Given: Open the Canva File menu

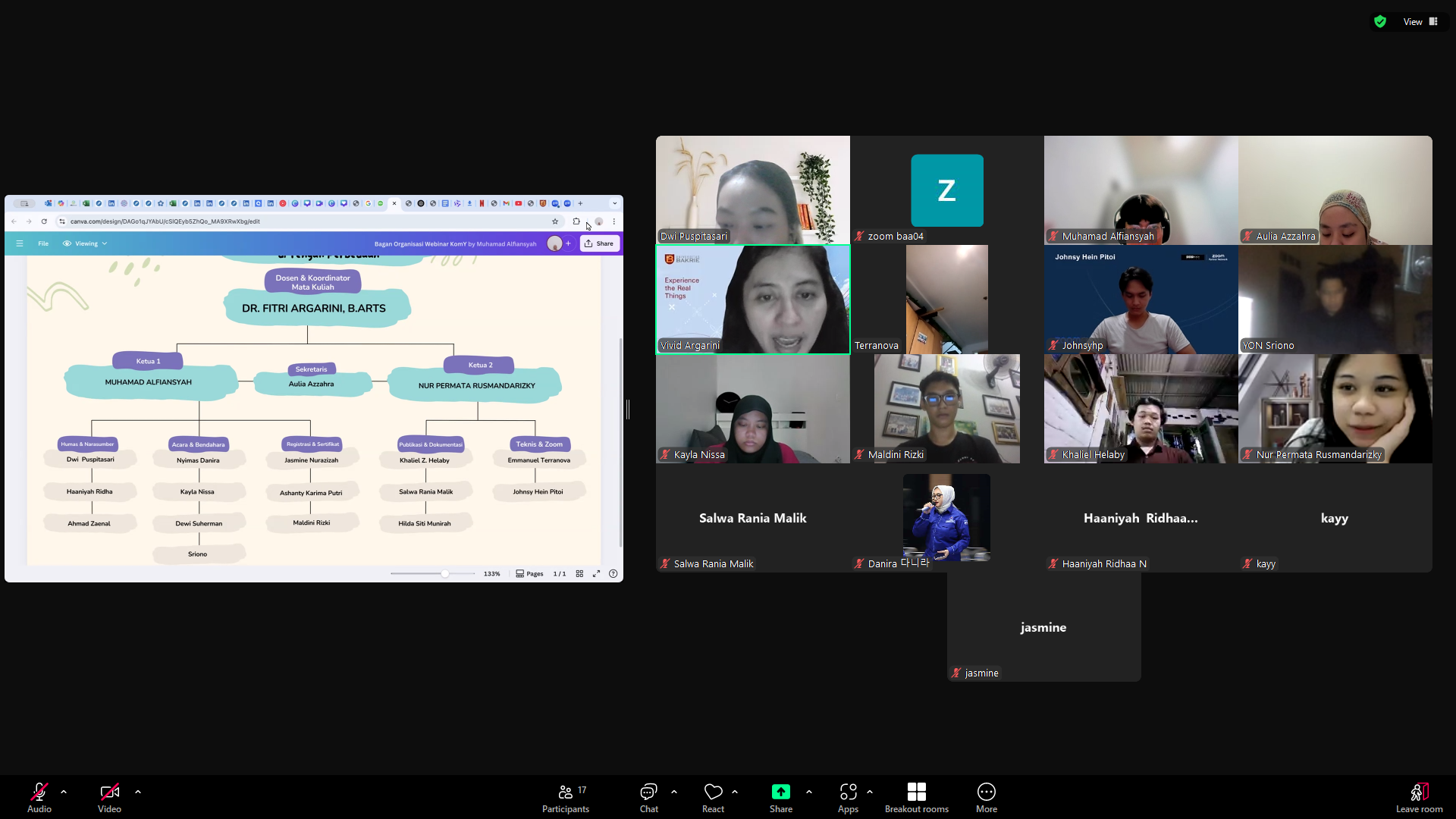Looking at the screenshot, I should coord(43,243).
